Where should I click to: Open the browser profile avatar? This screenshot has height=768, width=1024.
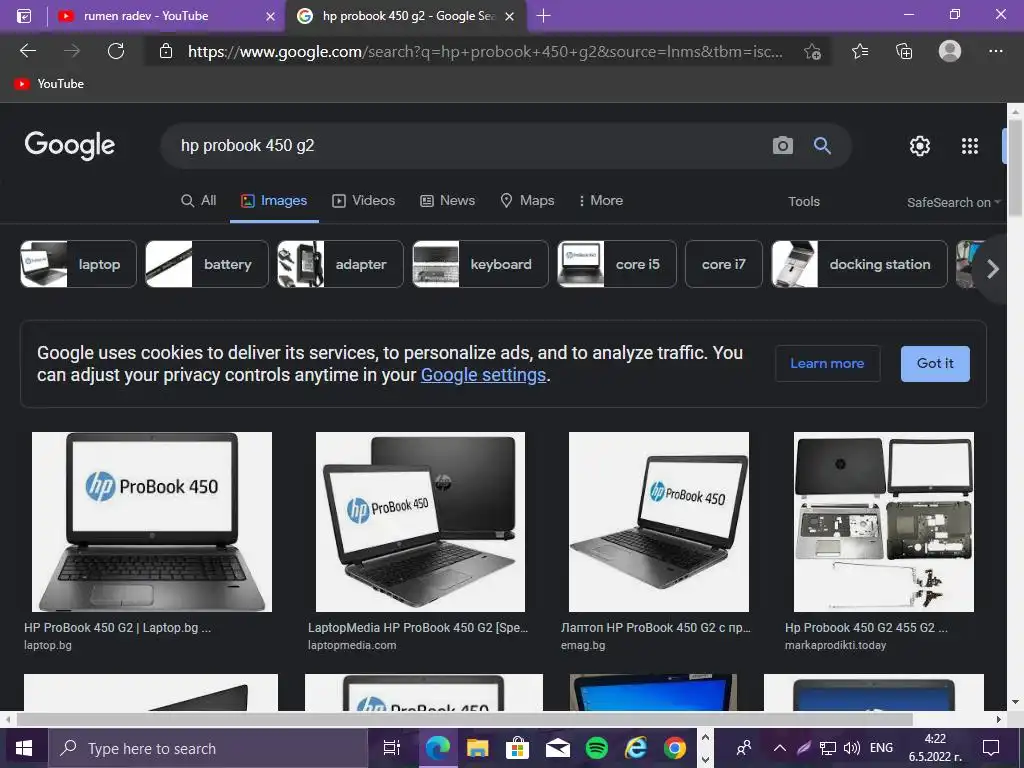(x=950, y=51)
